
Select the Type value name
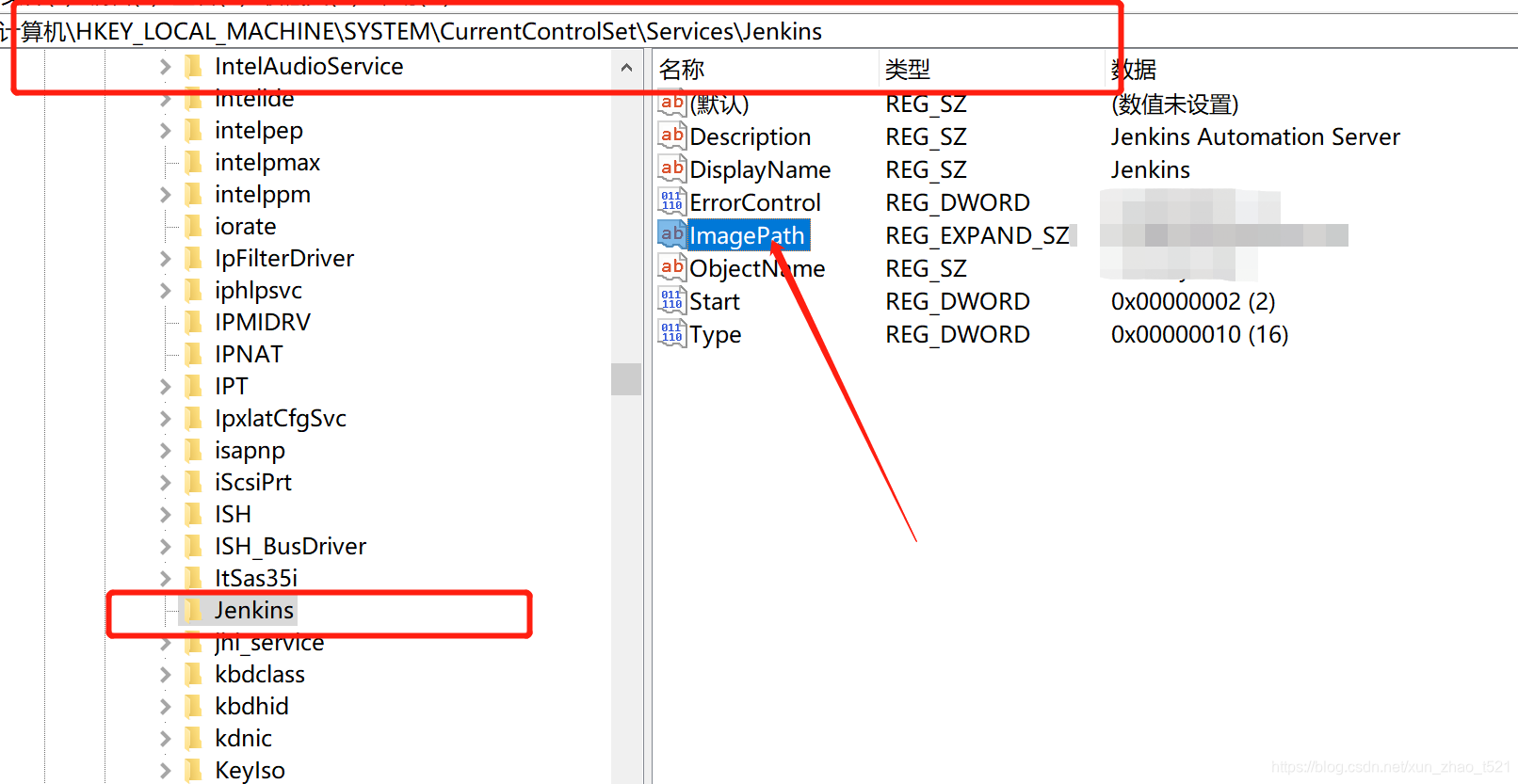(716, 334)
